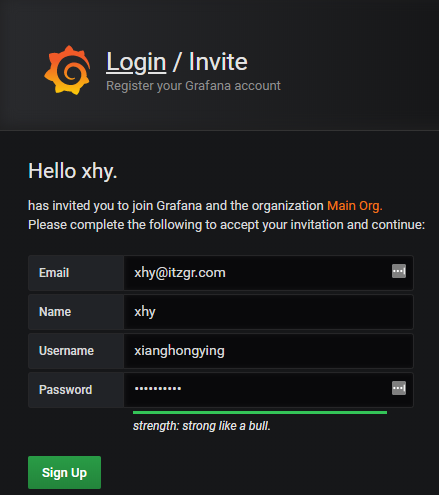Click the Email field label
The width and height of the screenshot is (439, 495).
(54, 273)
